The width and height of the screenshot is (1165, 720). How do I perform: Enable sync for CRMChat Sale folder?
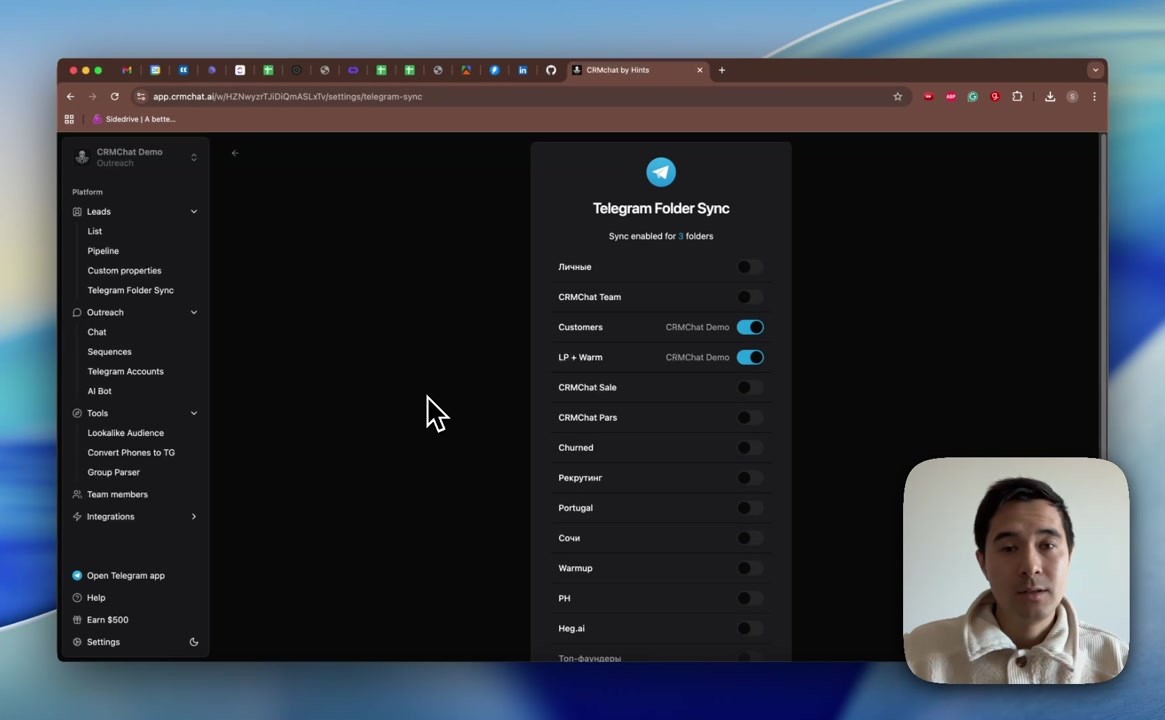click(750, 387)
